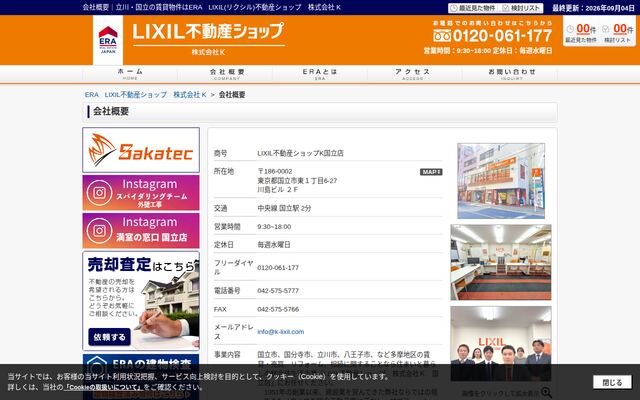
Task: Open Cookieの取扱いについて link
Action: 102,387
